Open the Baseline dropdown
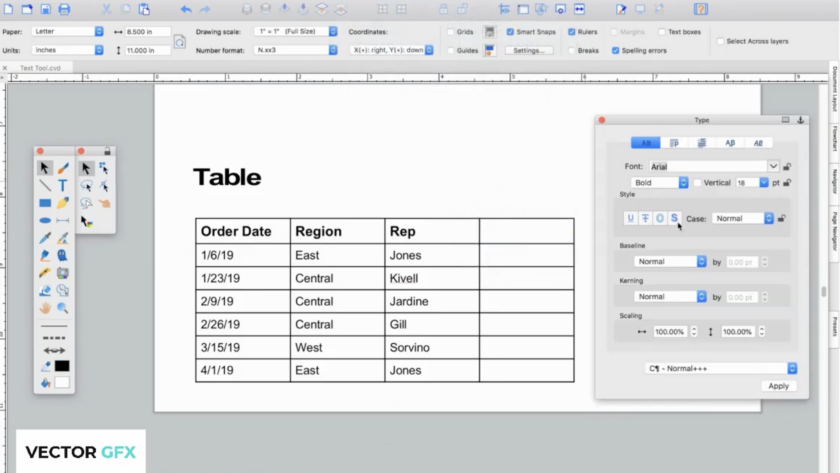The image size is (840, 473). [x=670, y=261]
